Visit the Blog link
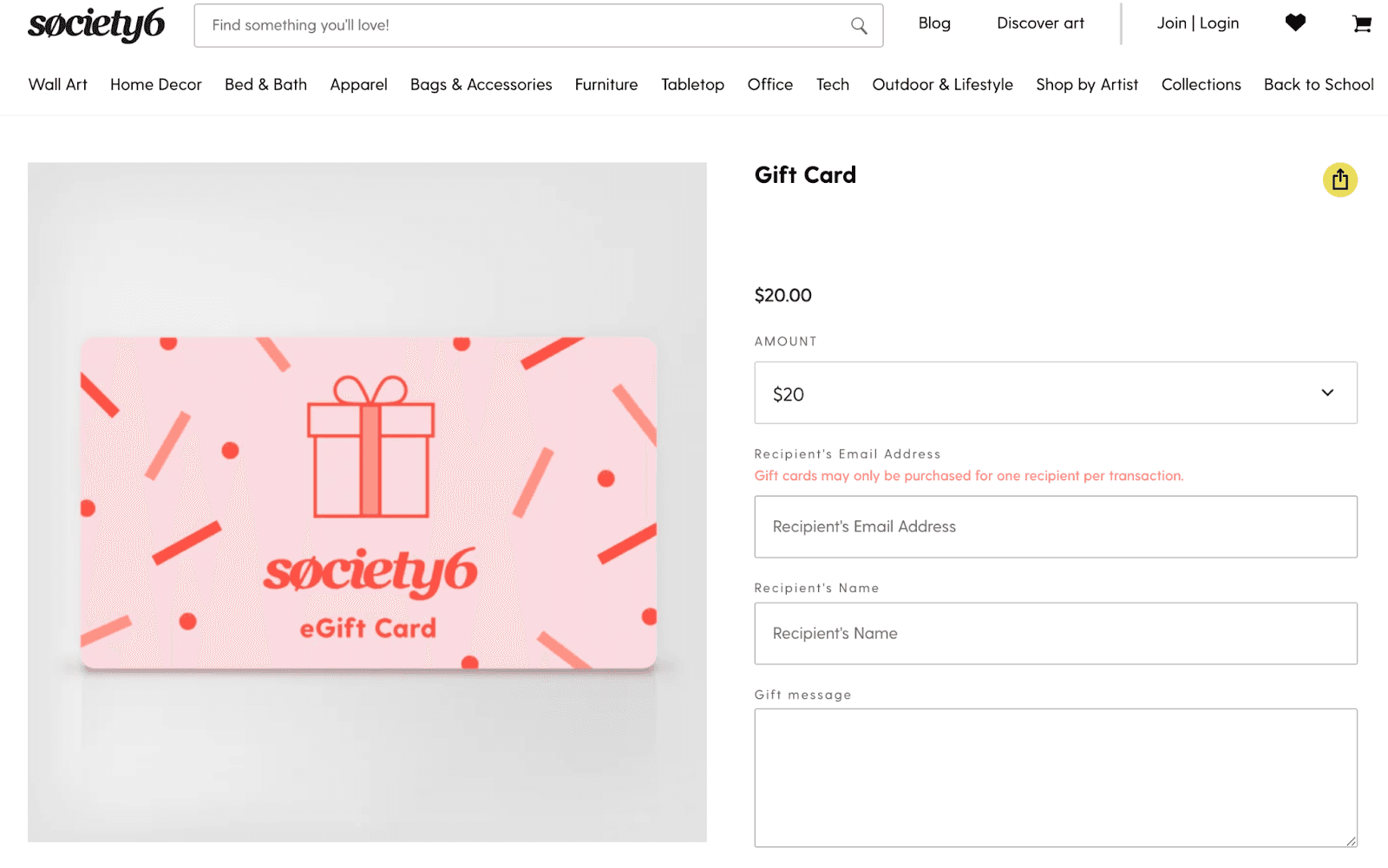 point(934,23)
